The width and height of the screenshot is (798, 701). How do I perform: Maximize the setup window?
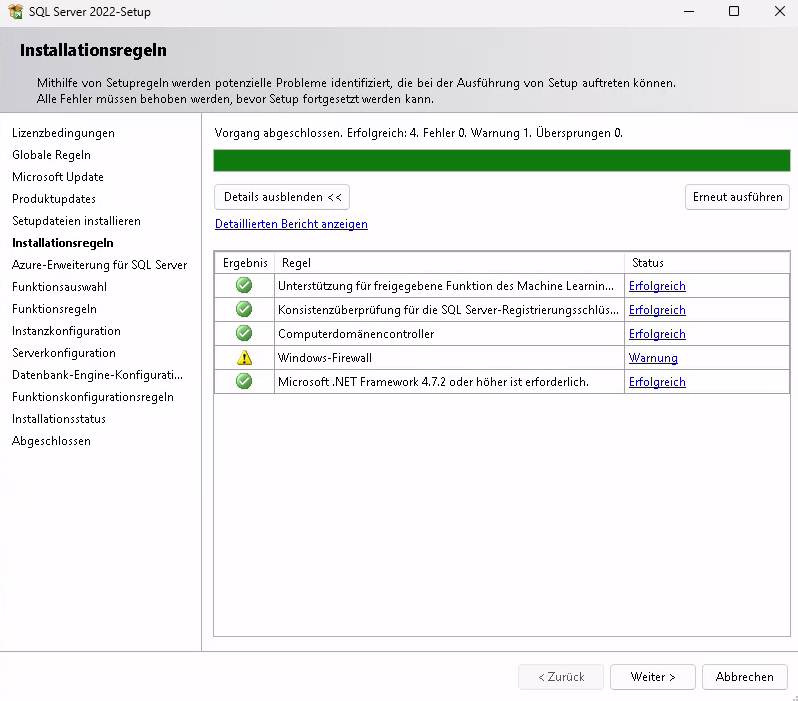click(733, 12)
